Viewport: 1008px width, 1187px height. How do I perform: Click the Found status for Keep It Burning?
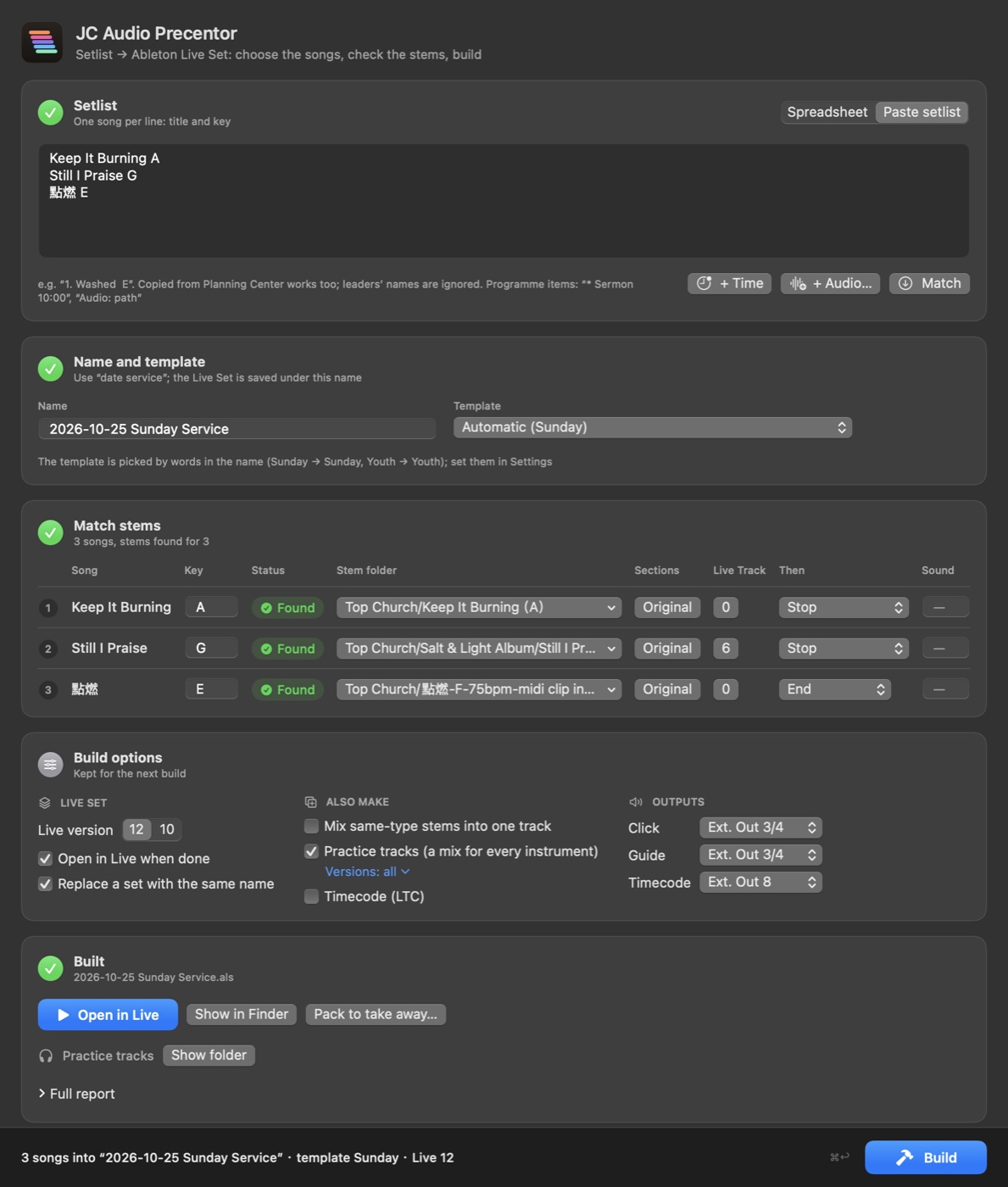coord(287,608)
